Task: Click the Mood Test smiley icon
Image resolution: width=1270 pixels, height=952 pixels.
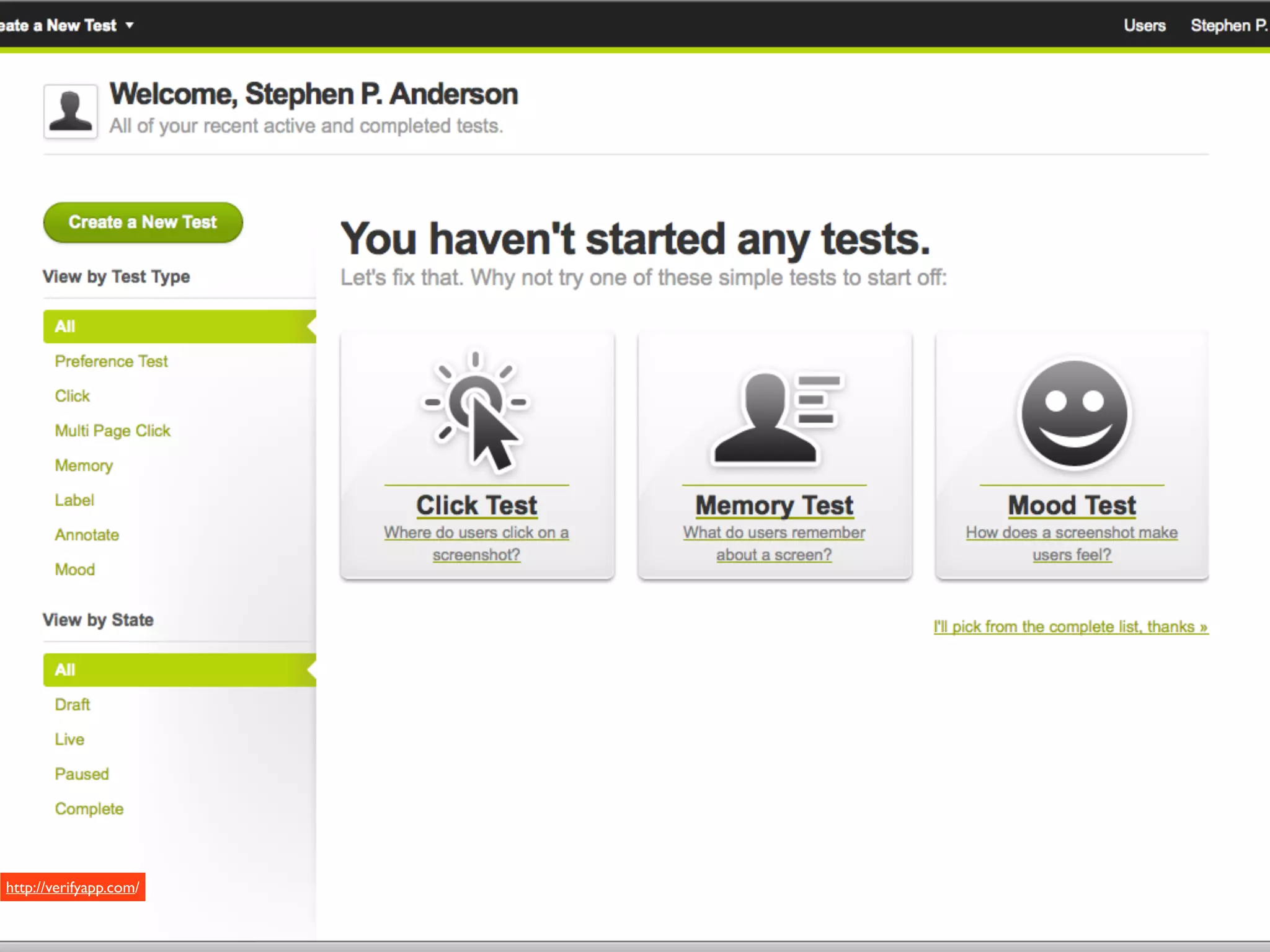Action: point(1074,413)
